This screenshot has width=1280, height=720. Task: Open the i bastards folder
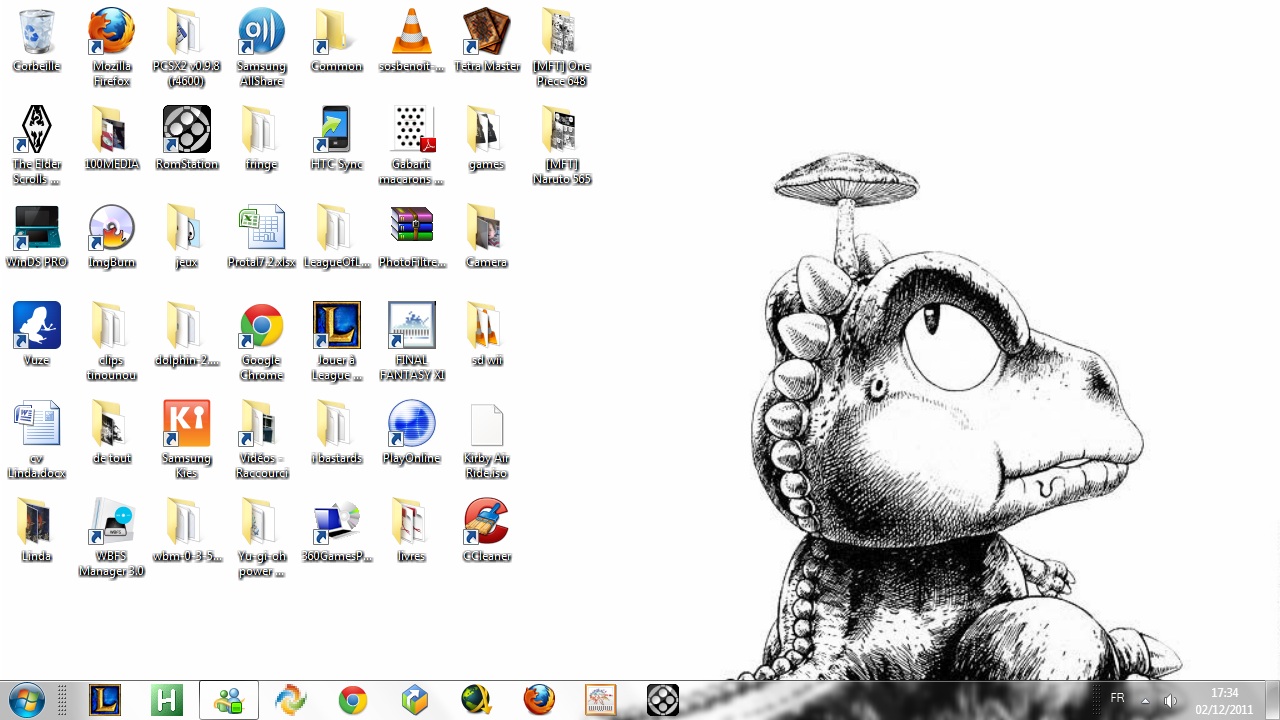[x=337, y=432]
